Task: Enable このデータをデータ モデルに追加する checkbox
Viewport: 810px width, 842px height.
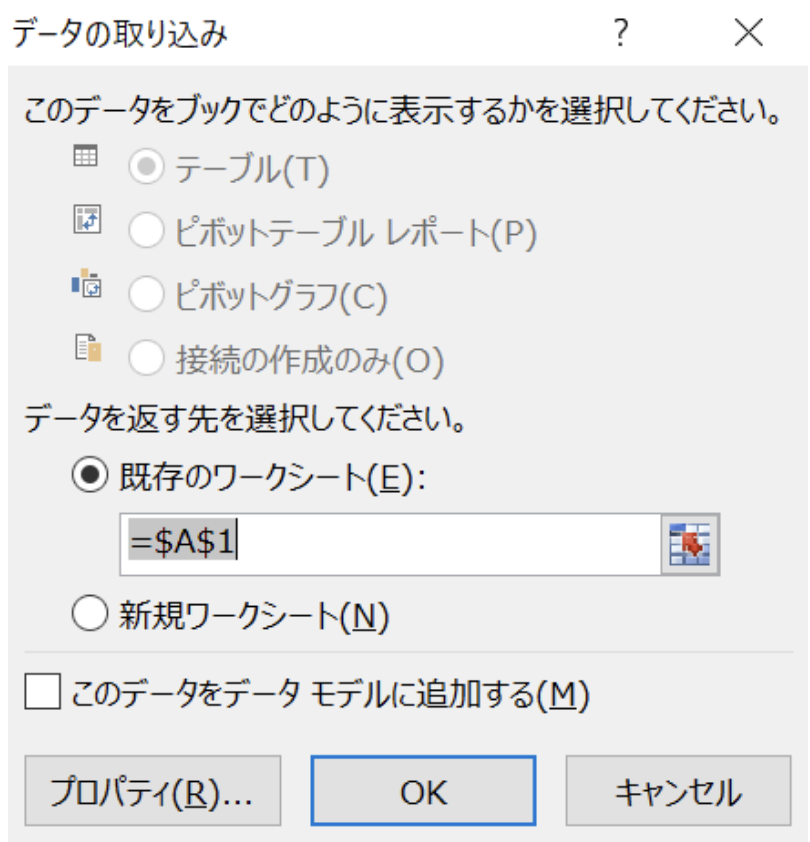Action: pyautogui.click(x=43, y=694)
